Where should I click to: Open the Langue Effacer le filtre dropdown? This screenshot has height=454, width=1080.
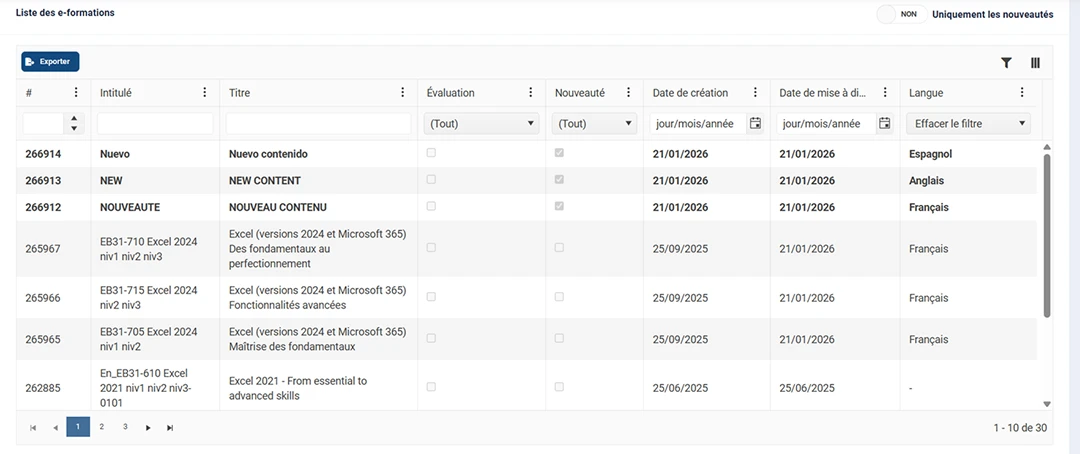968,124
